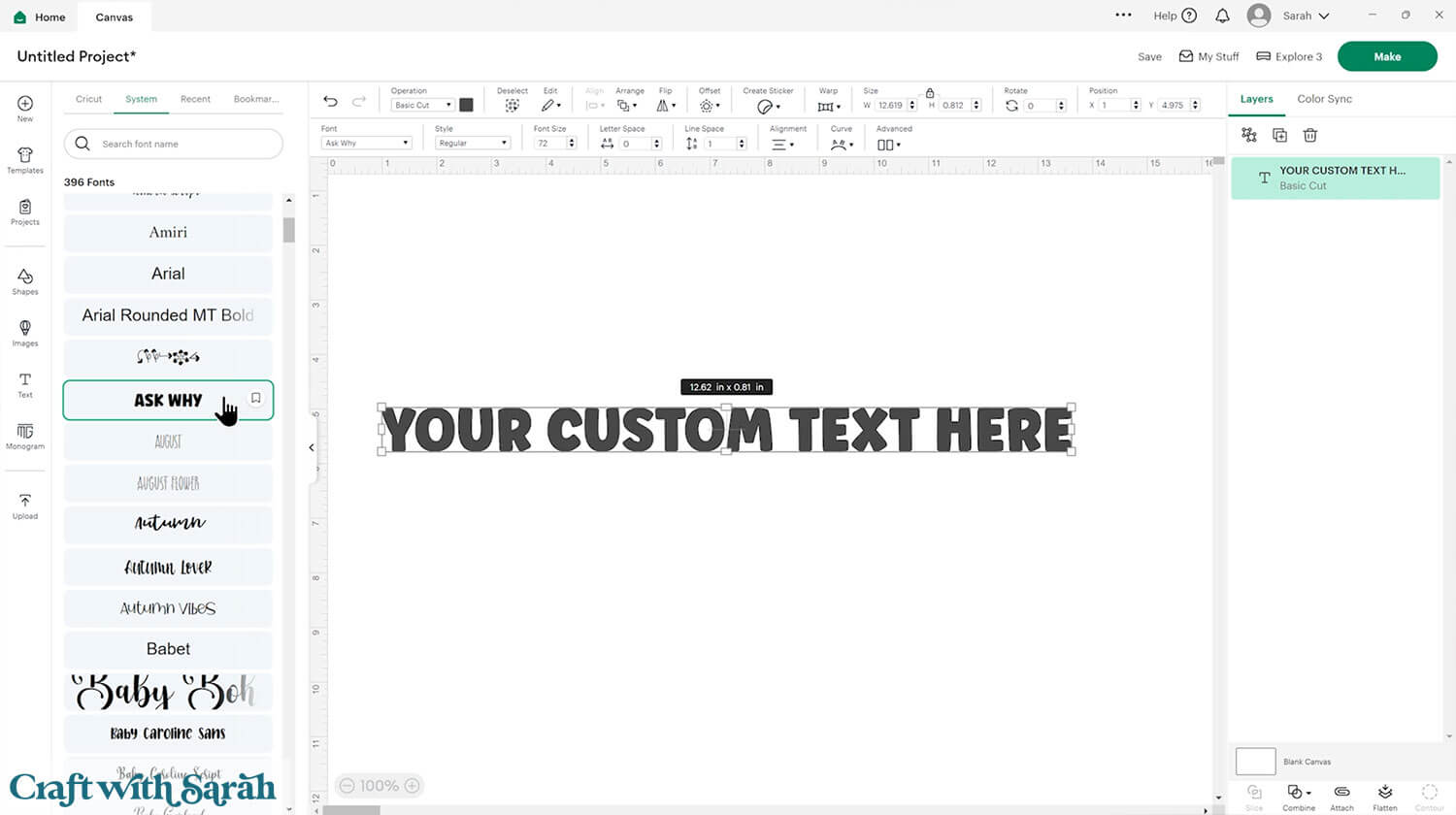Screen dimensions: 1456x815
Task: Switch to the Bookmarked fonts tab
Action: [x=256, y=99]
